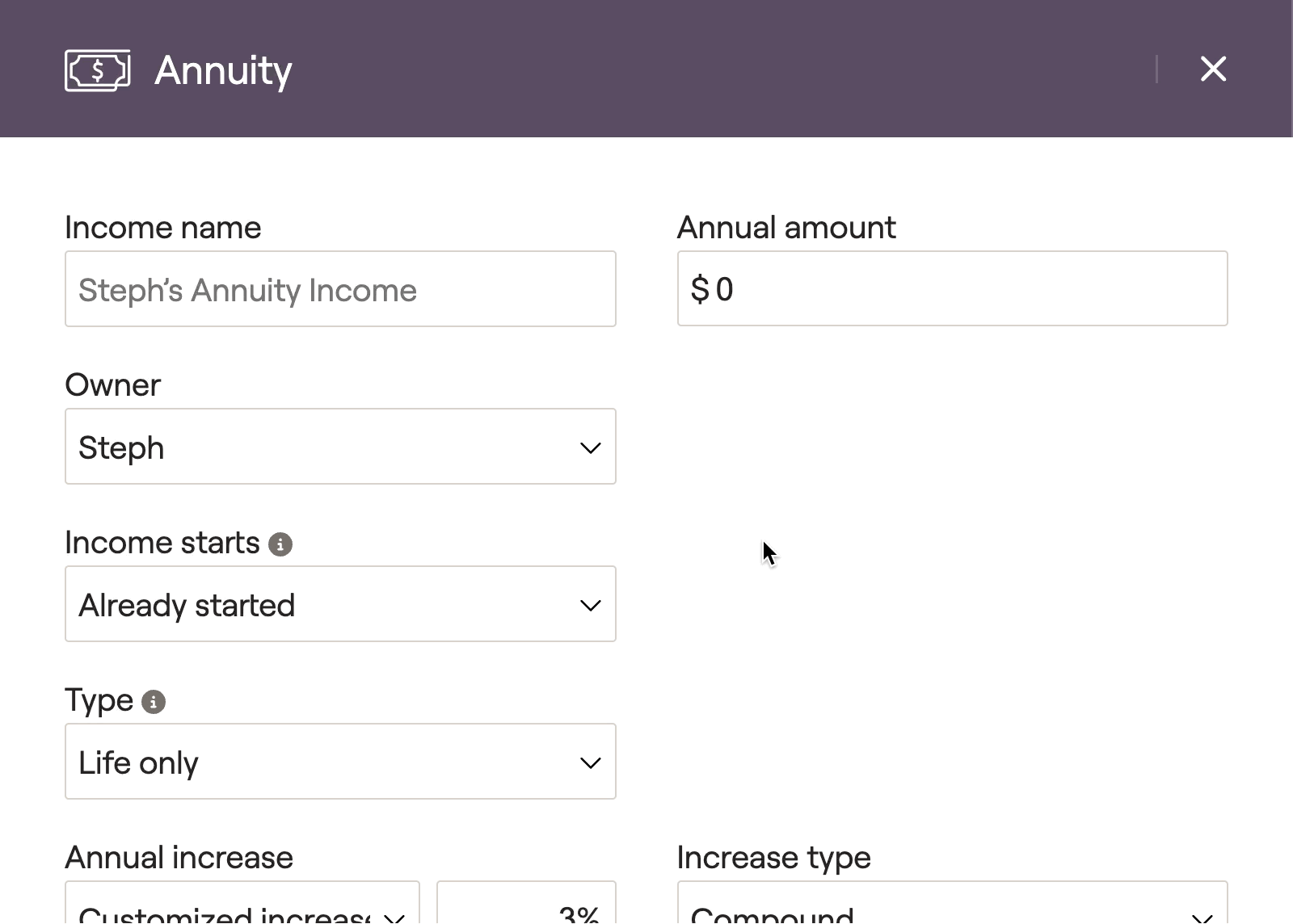
Task: Click the Annual amount field
Action: tap(952, 288)
